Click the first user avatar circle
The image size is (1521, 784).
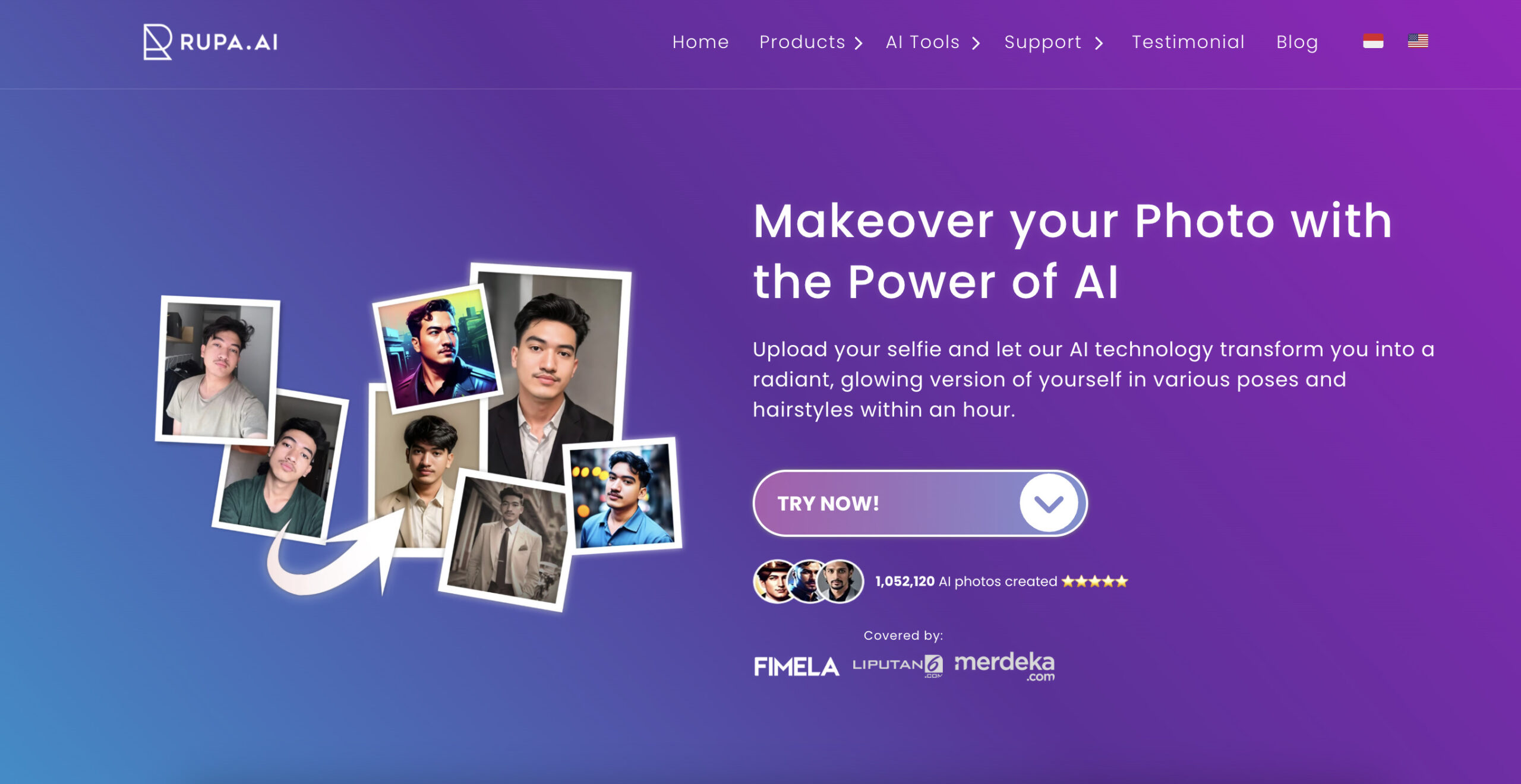775,581
